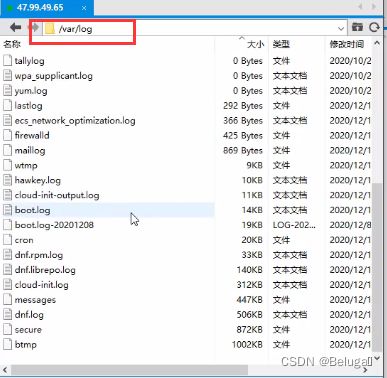
Task: Click the LOG-202... type cell
Action: tap(294, 225)
